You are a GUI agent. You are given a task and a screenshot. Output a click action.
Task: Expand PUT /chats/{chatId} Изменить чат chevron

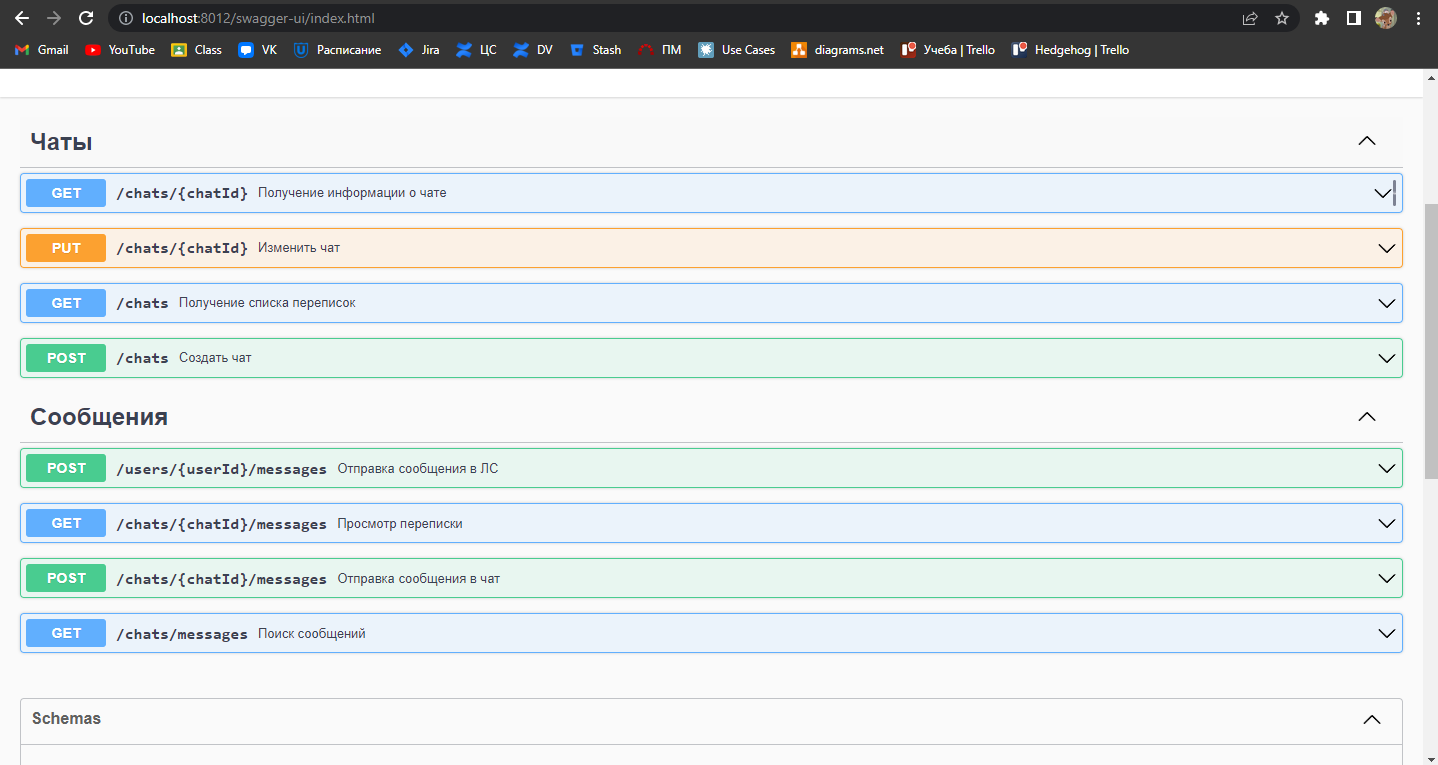(1387, 248)
